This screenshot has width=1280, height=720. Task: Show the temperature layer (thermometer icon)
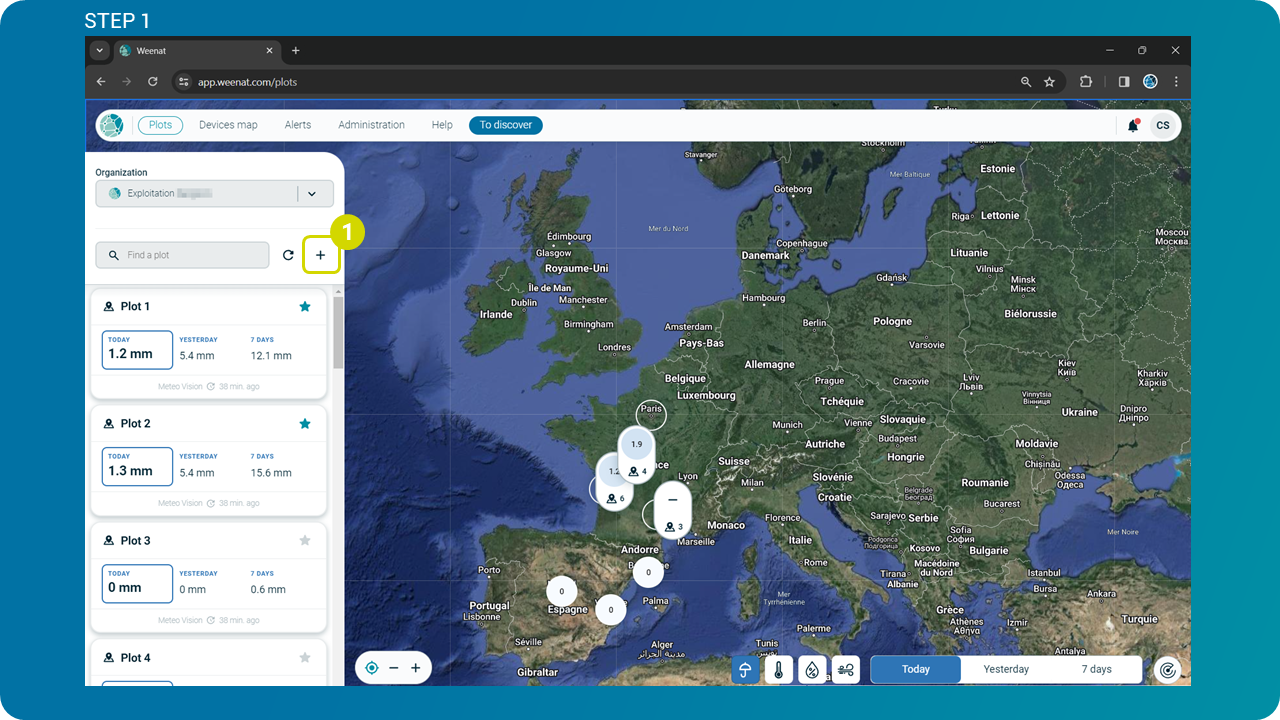click(779, 670)
